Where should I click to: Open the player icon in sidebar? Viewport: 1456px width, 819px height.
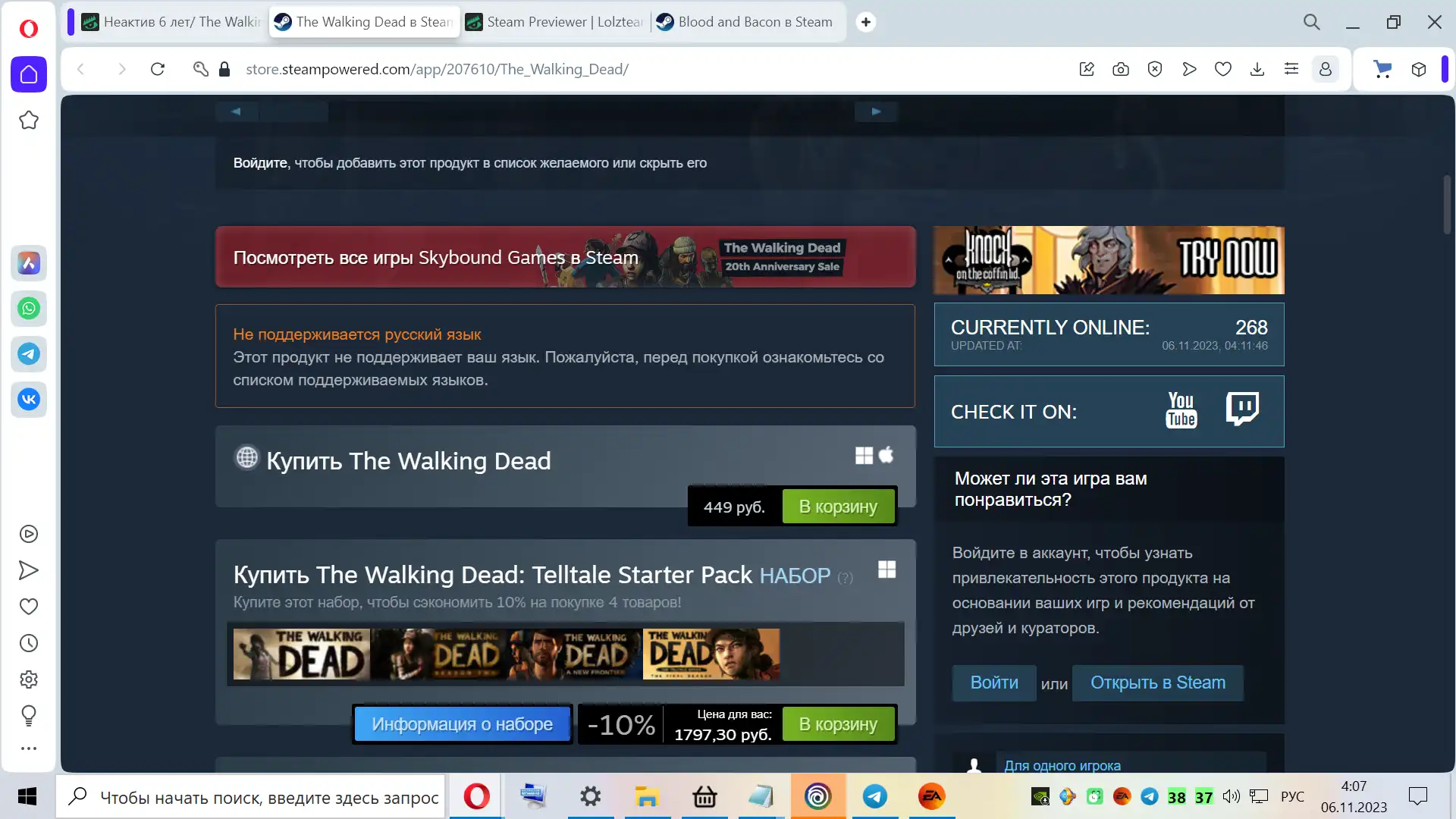(29, 534)
